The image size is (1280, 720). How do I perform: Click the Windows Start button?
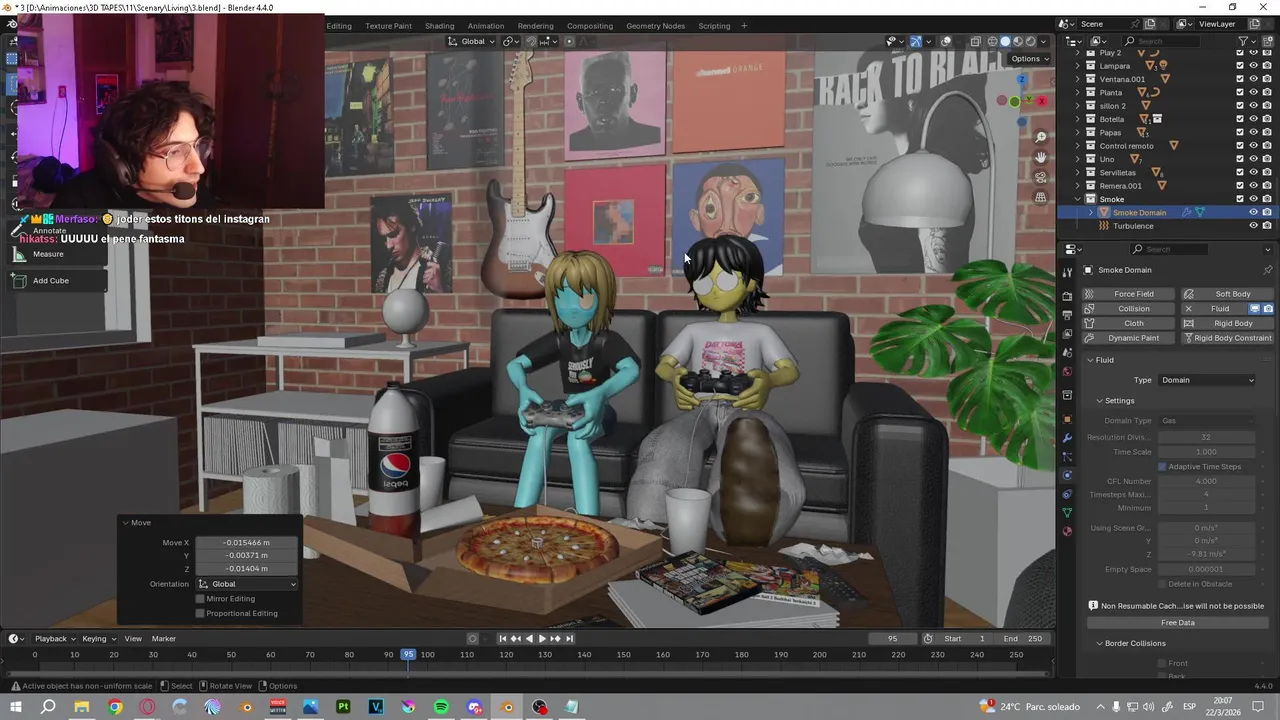(x=15, y=707)
